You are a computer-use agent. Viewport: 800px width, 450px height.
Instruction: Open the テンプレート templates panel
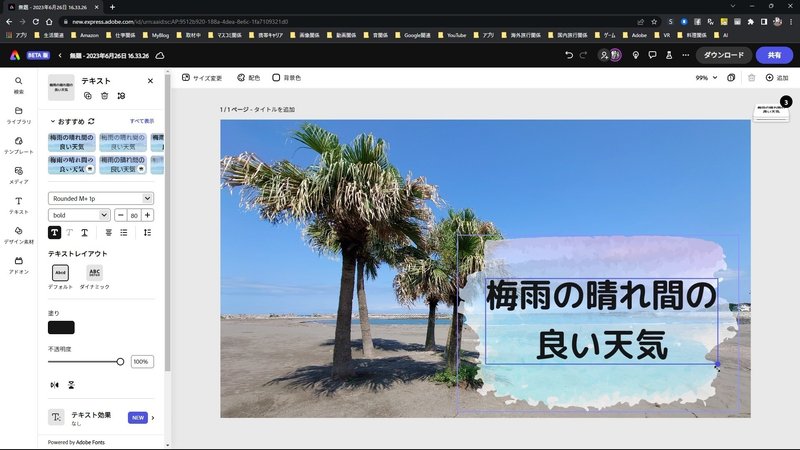click(18, 145)
